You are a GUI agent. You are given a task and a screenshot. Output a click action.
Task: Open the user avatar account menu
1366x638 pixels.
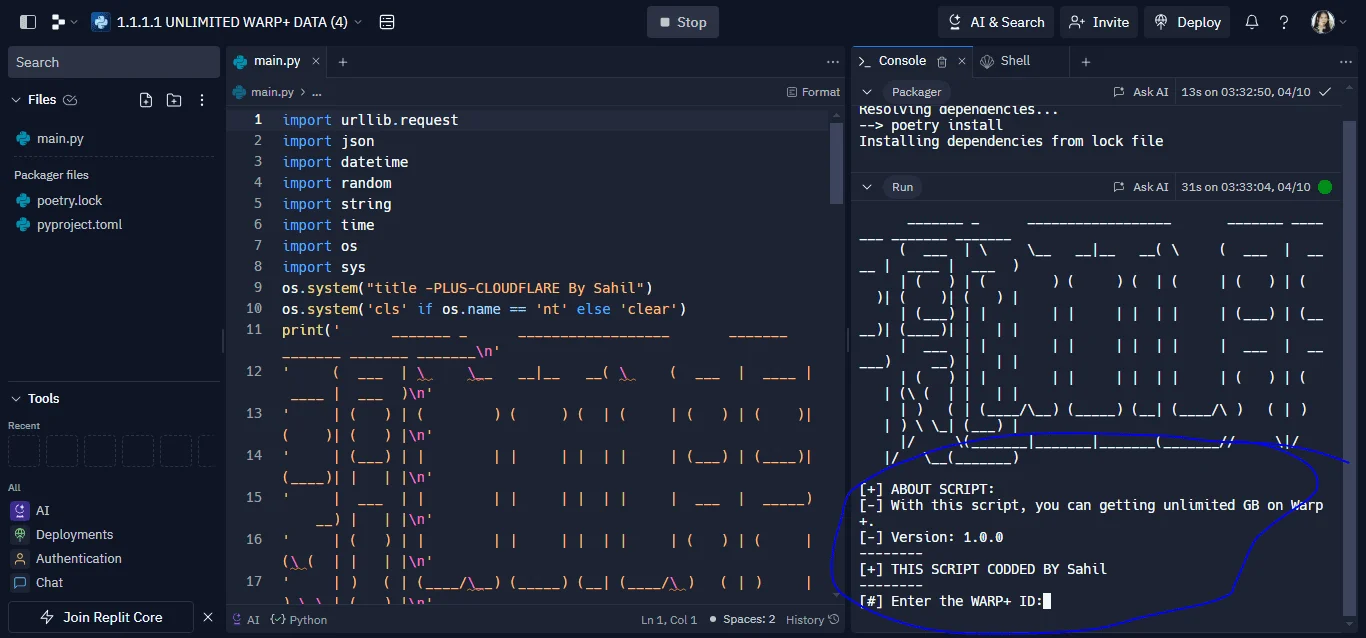point(1329,22)
